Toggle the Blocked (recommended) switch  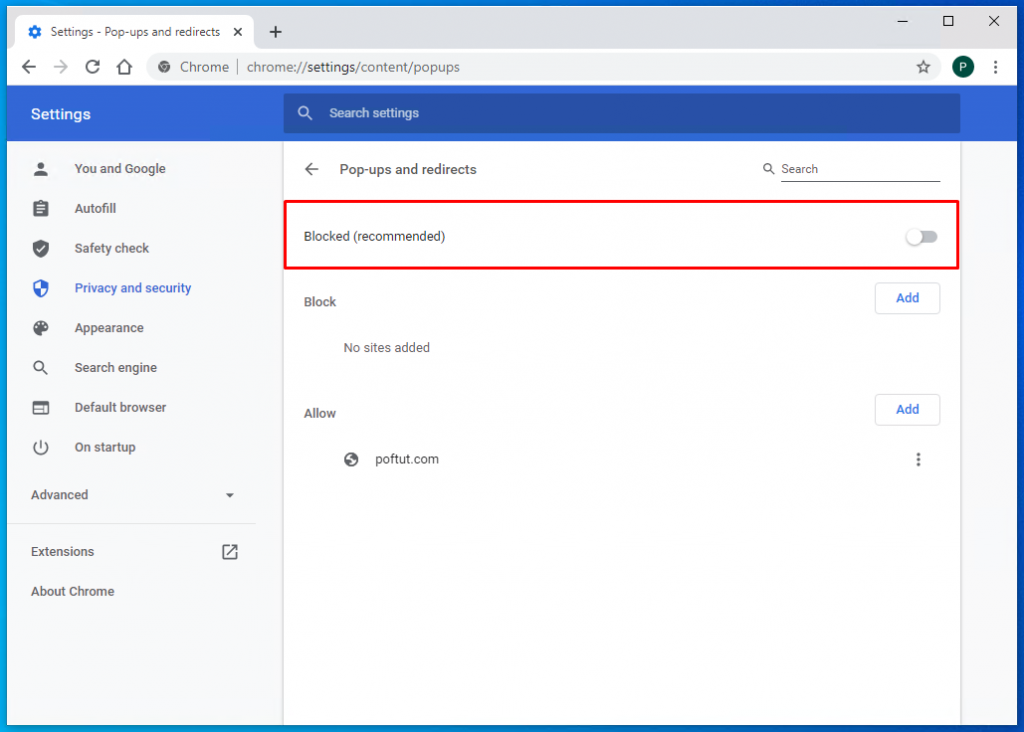click(921, 237)
